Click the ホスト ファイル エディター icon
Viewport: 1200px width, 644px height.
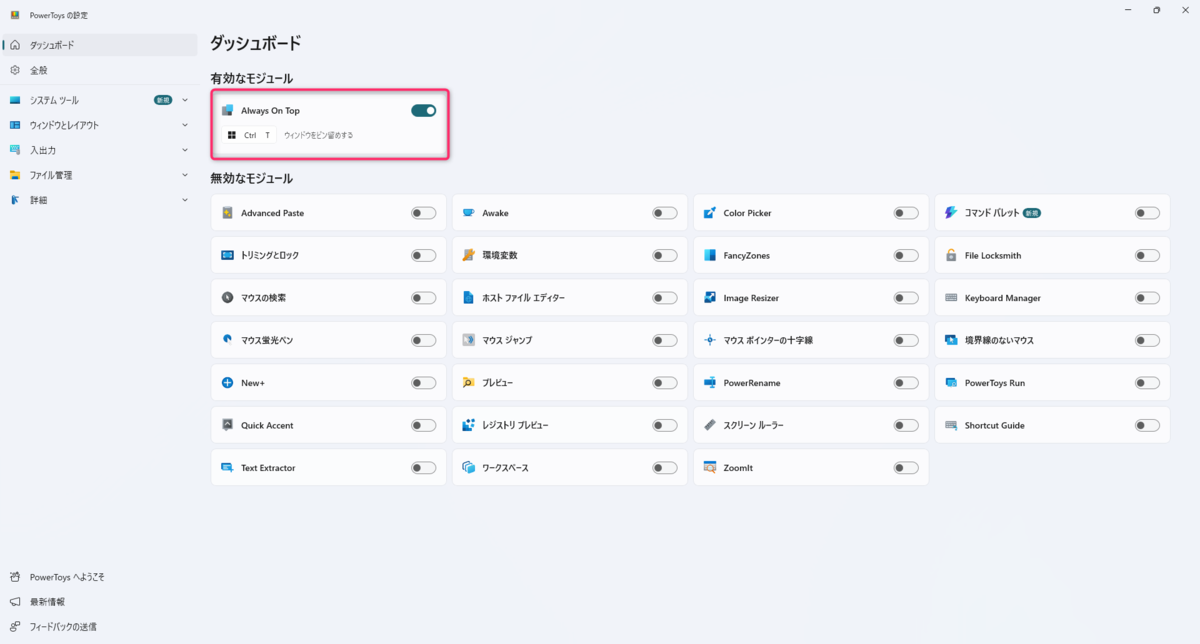tap(468, 298)
